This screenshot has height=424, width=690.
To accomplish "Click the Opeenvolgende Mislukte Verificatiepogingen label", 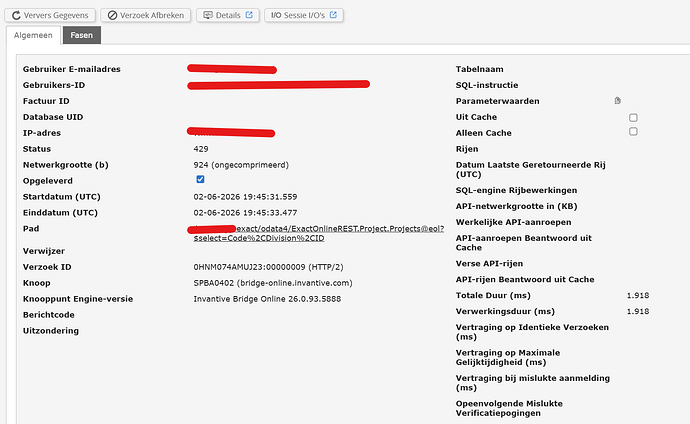I will point(509,409).
